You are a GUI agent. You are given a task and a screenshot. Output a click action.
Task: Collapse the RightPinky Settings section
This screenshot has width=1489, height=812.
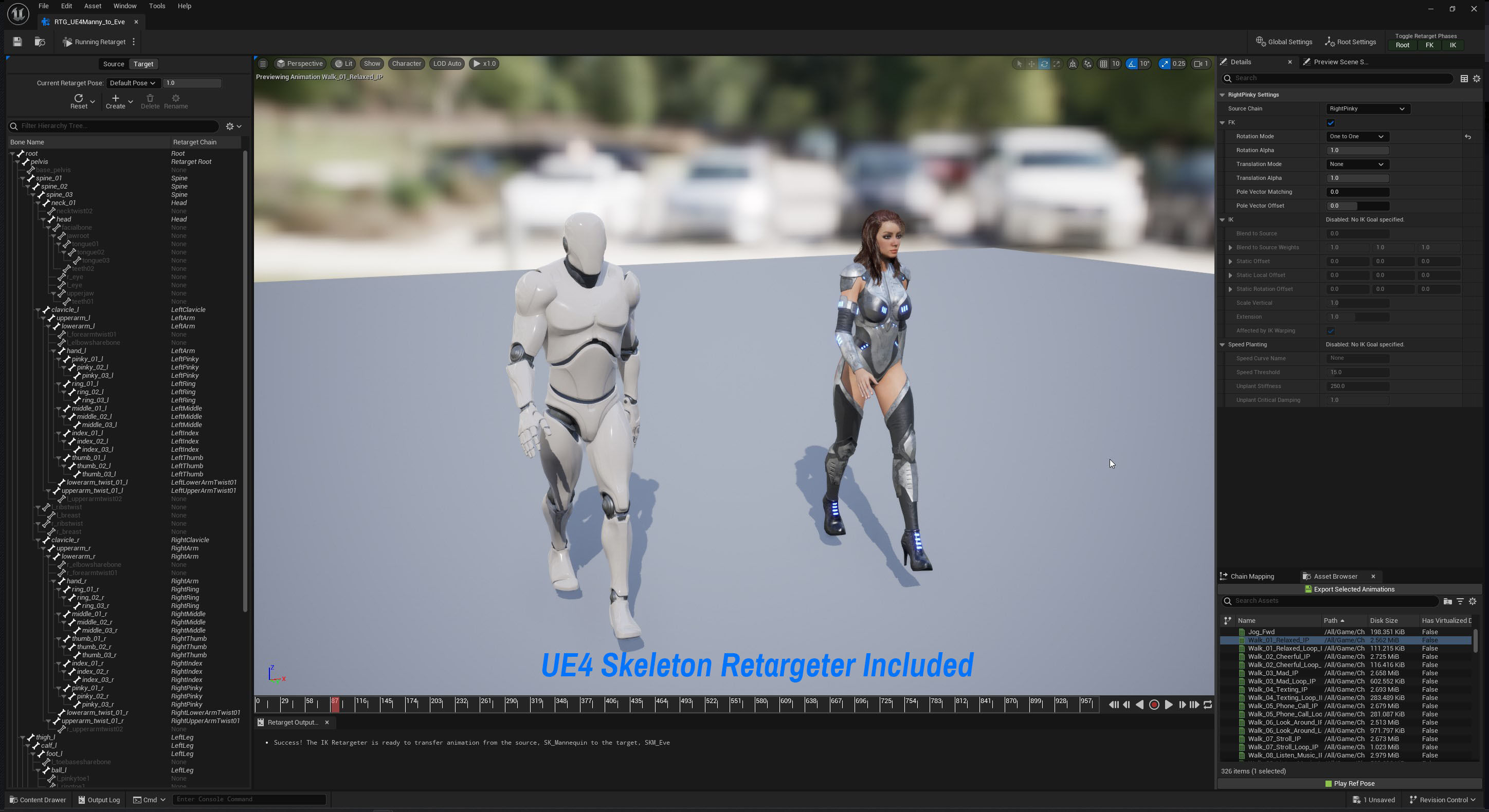point(1222,95)
